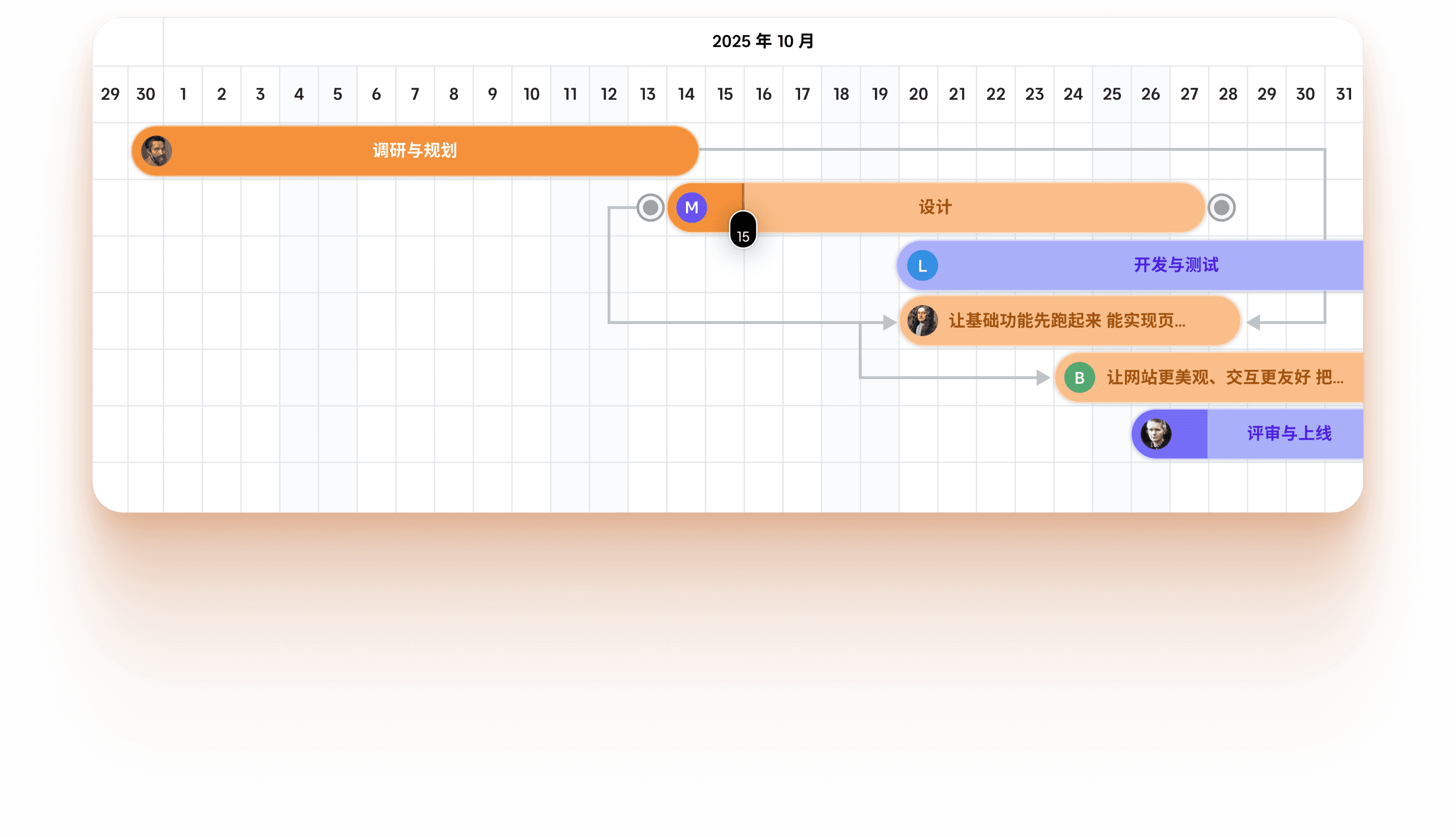The width and height of the screenshot is (1456, 837).
Task: Click the left dependency handle of 设计 task
Action: 649,207
